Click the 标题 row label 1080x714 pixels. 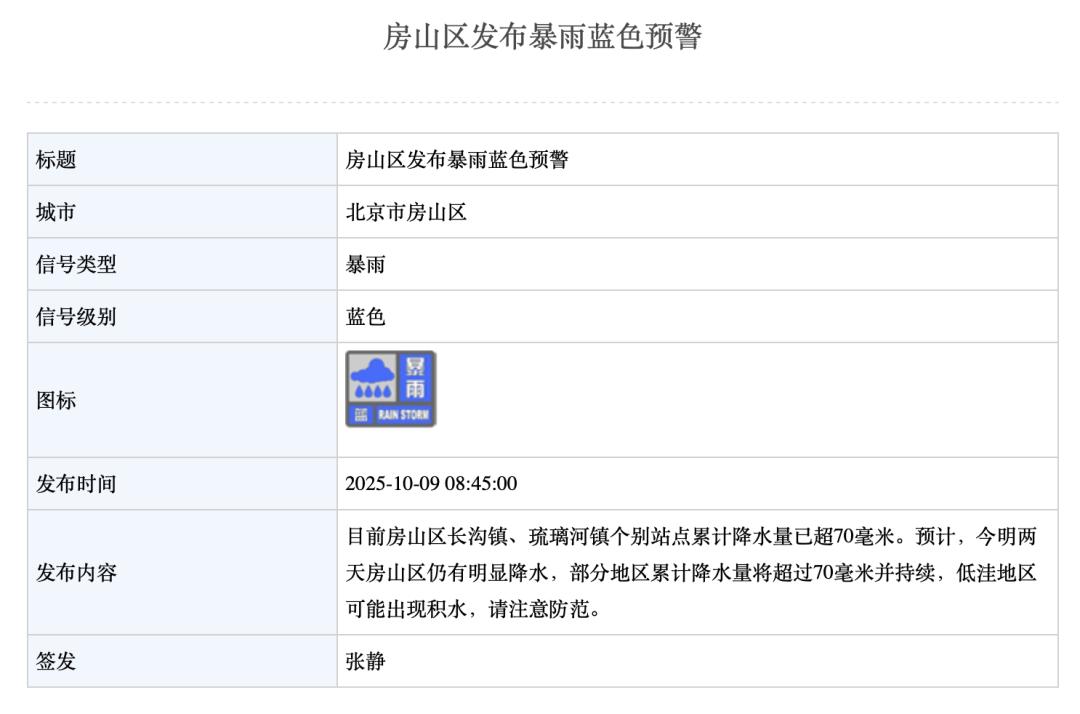coord(56,160)
